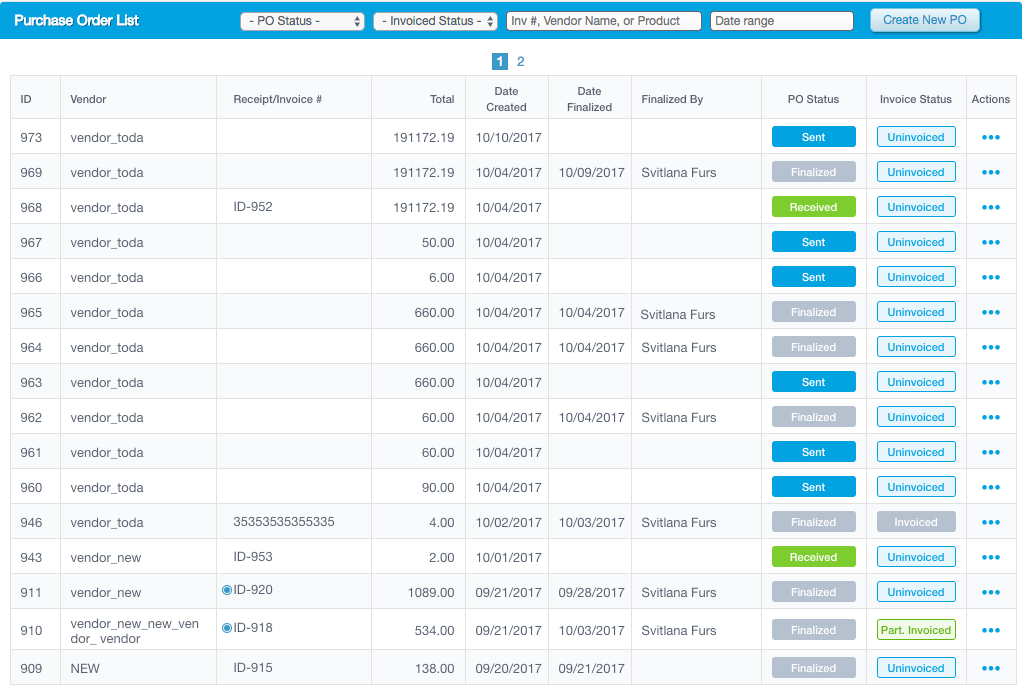The height and width of the screenshot is (685, 1022).
Task: Click Uninvoiced badge for PO 969
Action: tap(916, 172)
